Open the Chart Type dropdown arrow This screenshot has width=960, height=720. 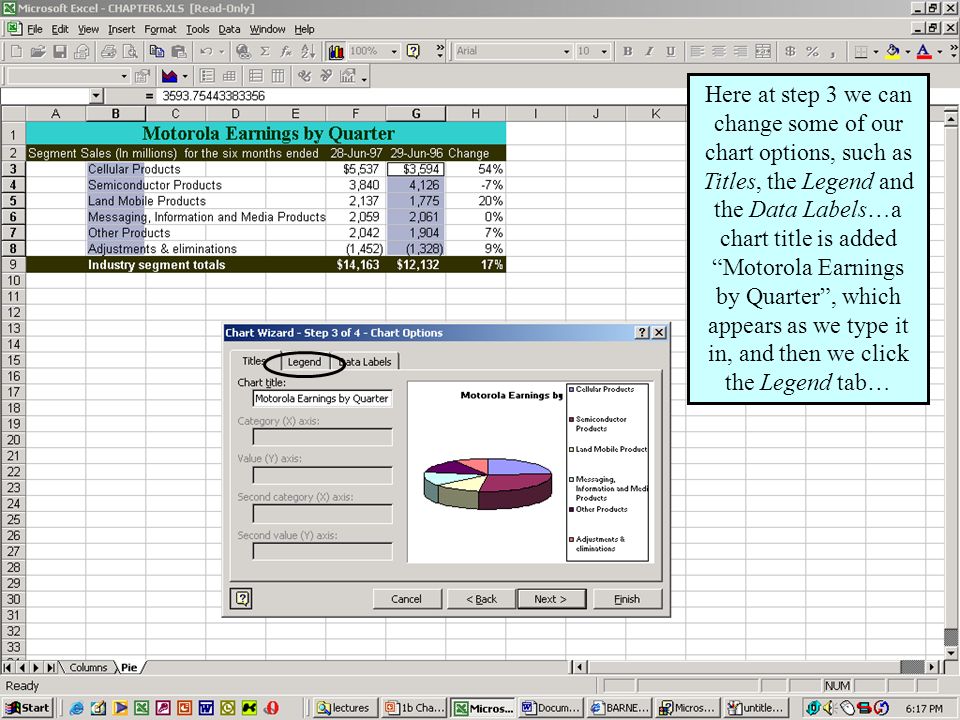point(185,76)
